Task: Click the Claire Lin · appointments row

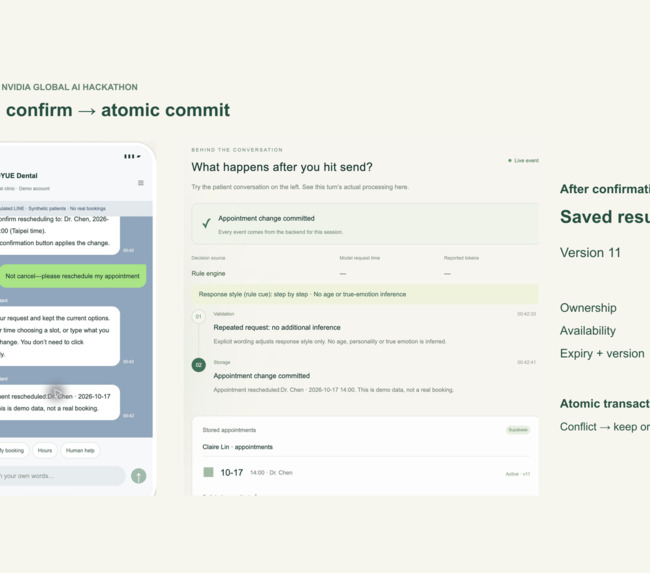Action: click(238, 447)
